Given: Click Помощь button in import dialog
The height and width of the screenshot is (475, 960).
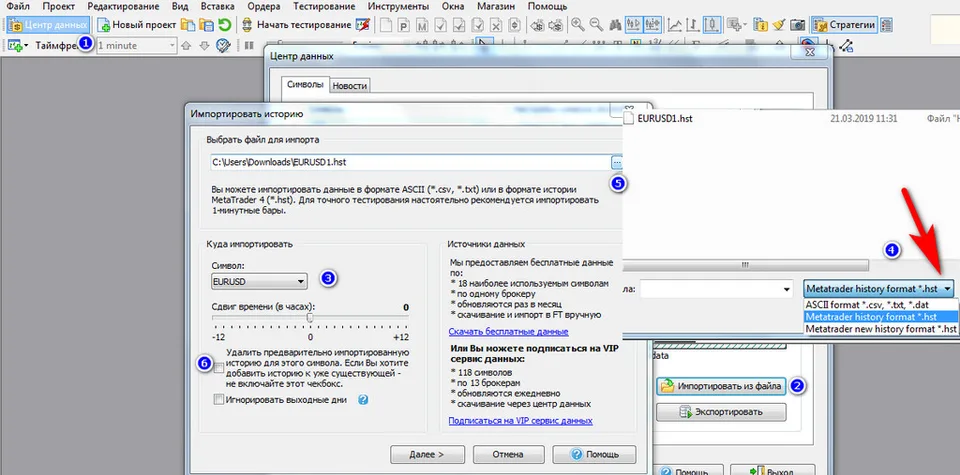Looking at the screenshot, I should 594,455.
